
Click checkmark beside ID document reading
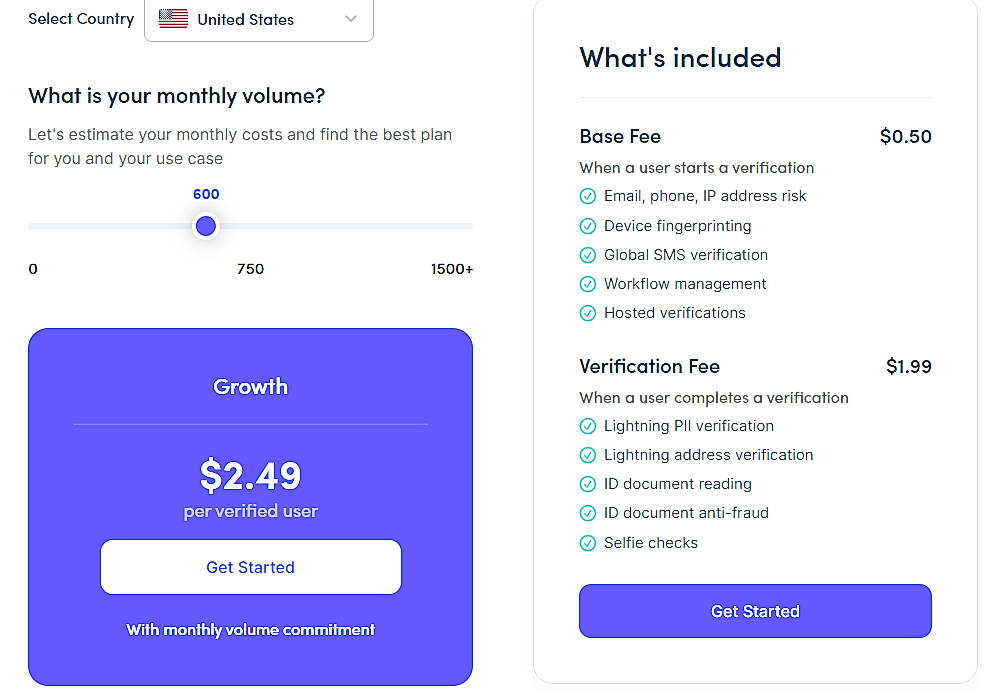tap(588, 484)
